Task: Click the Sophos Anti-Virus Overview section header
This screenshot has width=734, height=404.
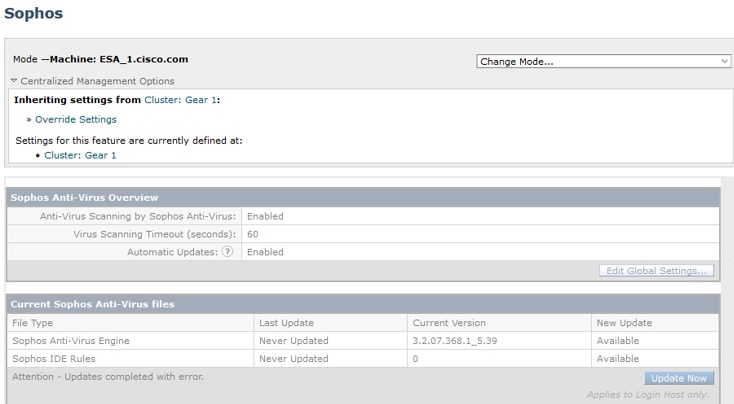Action: [84, 198]
